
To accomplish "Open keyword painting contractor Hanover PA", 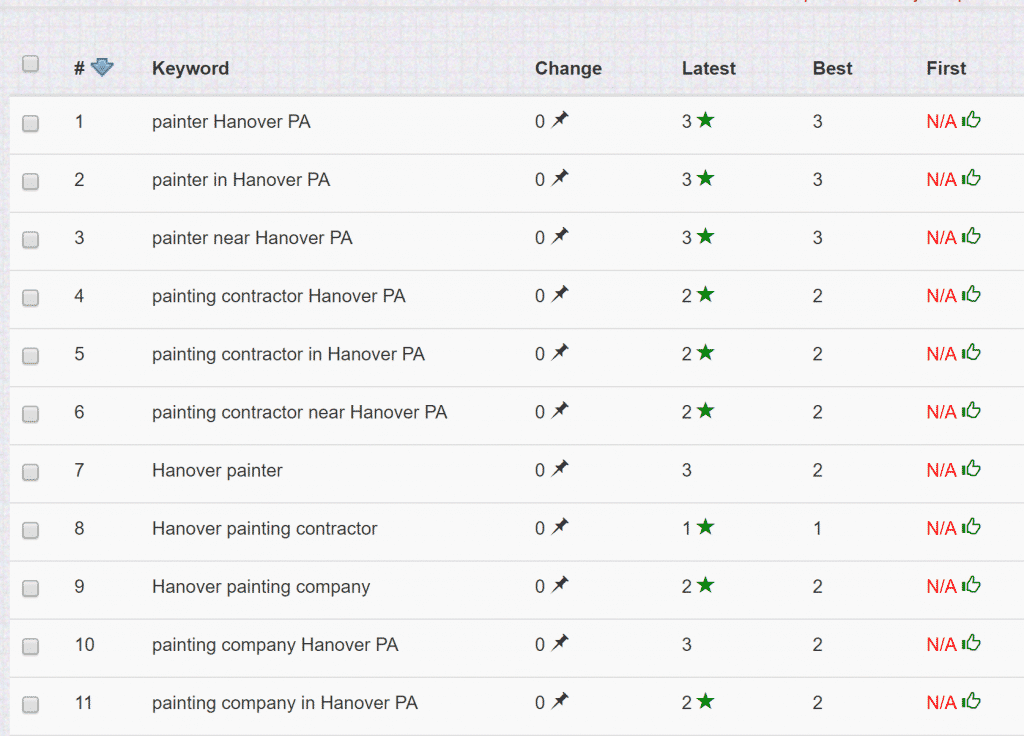I will (x=278, y=296).
